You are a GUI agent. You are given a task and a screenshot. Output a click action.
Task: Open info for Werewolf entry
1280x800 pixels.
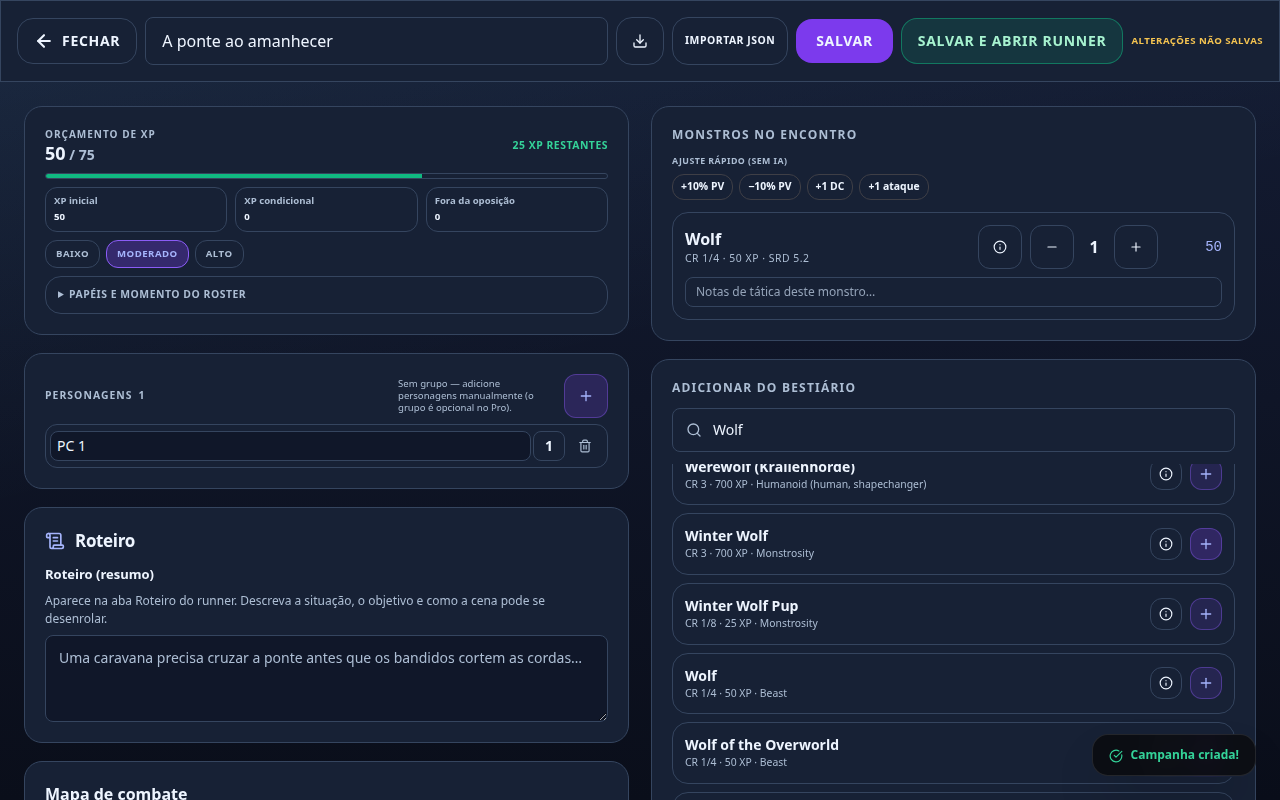pyautogui.click(x=1166, y=476)
